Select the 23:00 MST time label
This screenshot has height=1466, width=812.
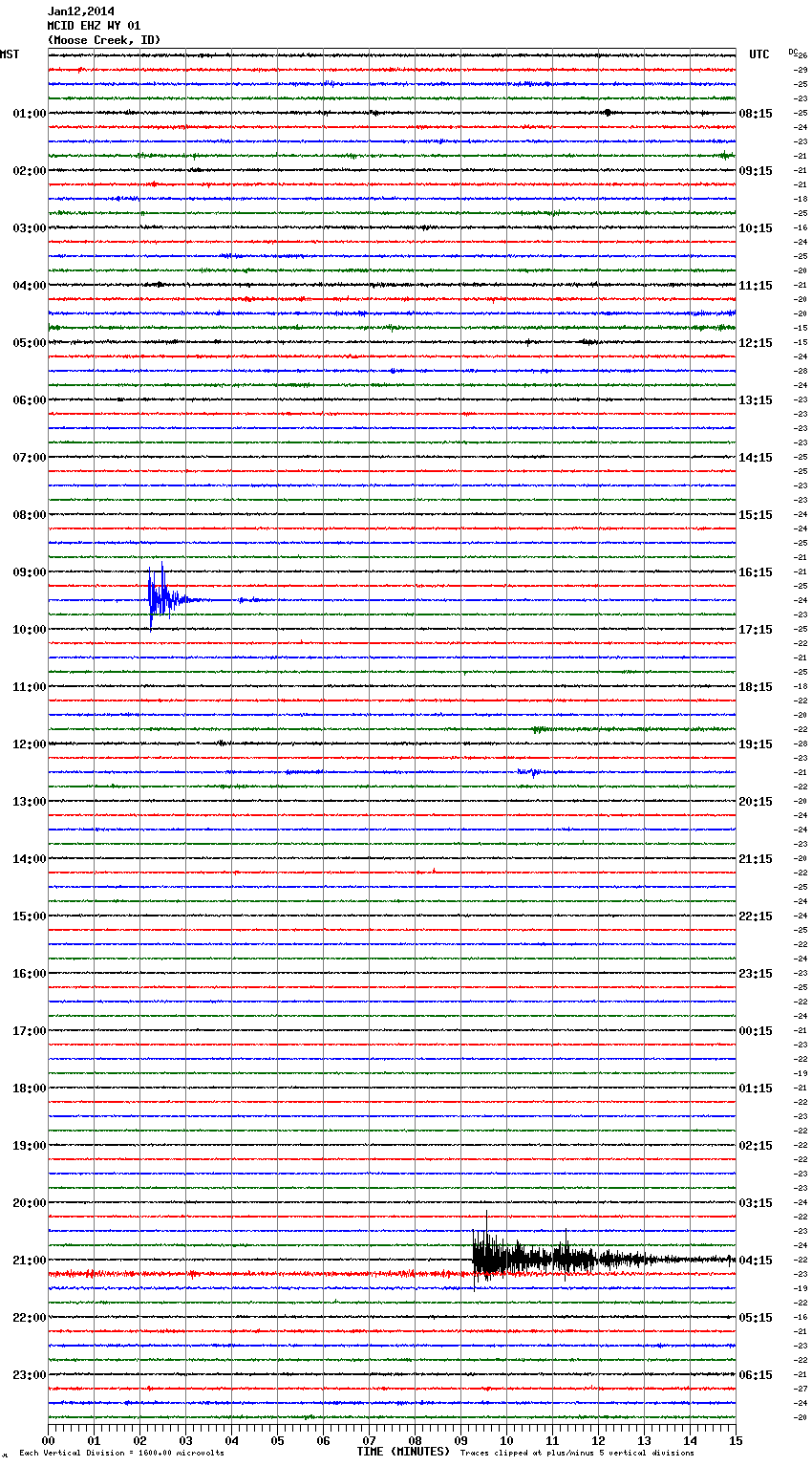(29, 1375)
